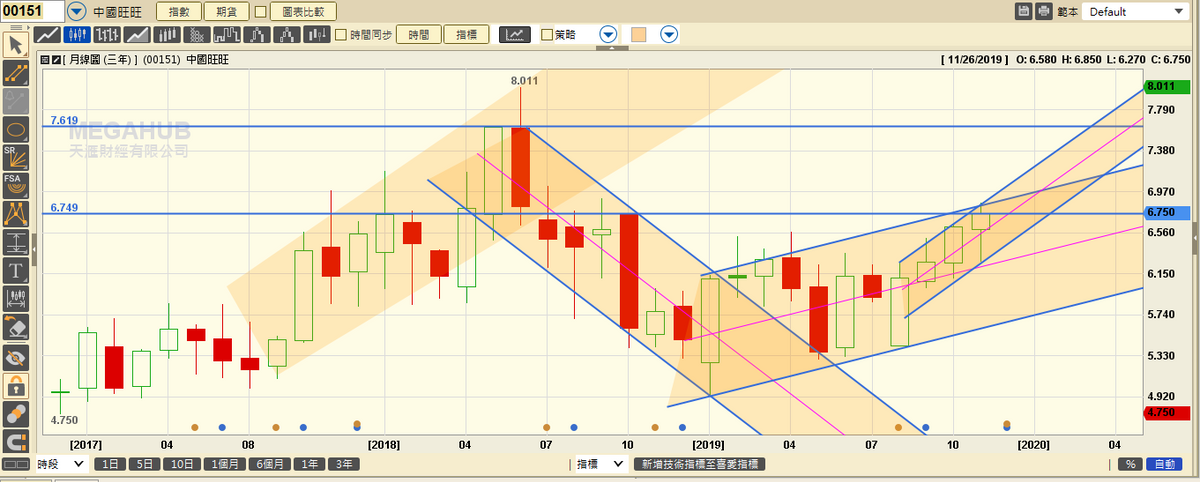Click the pill-shaped link tool icon

pyautogui.click(x=15, y=413)
